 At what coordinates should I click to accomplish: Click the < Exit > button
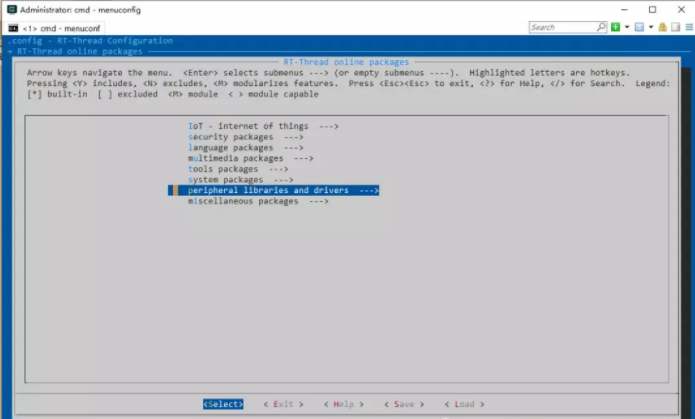click(x=283, y=404)
